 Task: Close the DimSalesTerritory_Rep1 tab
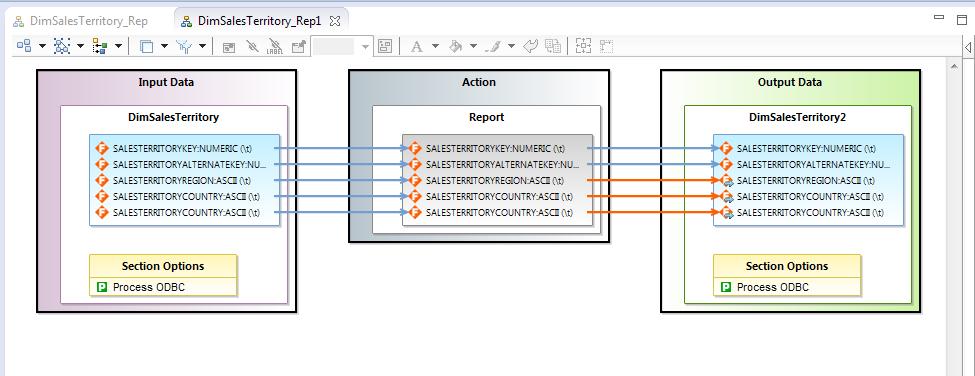pos(335,21)
